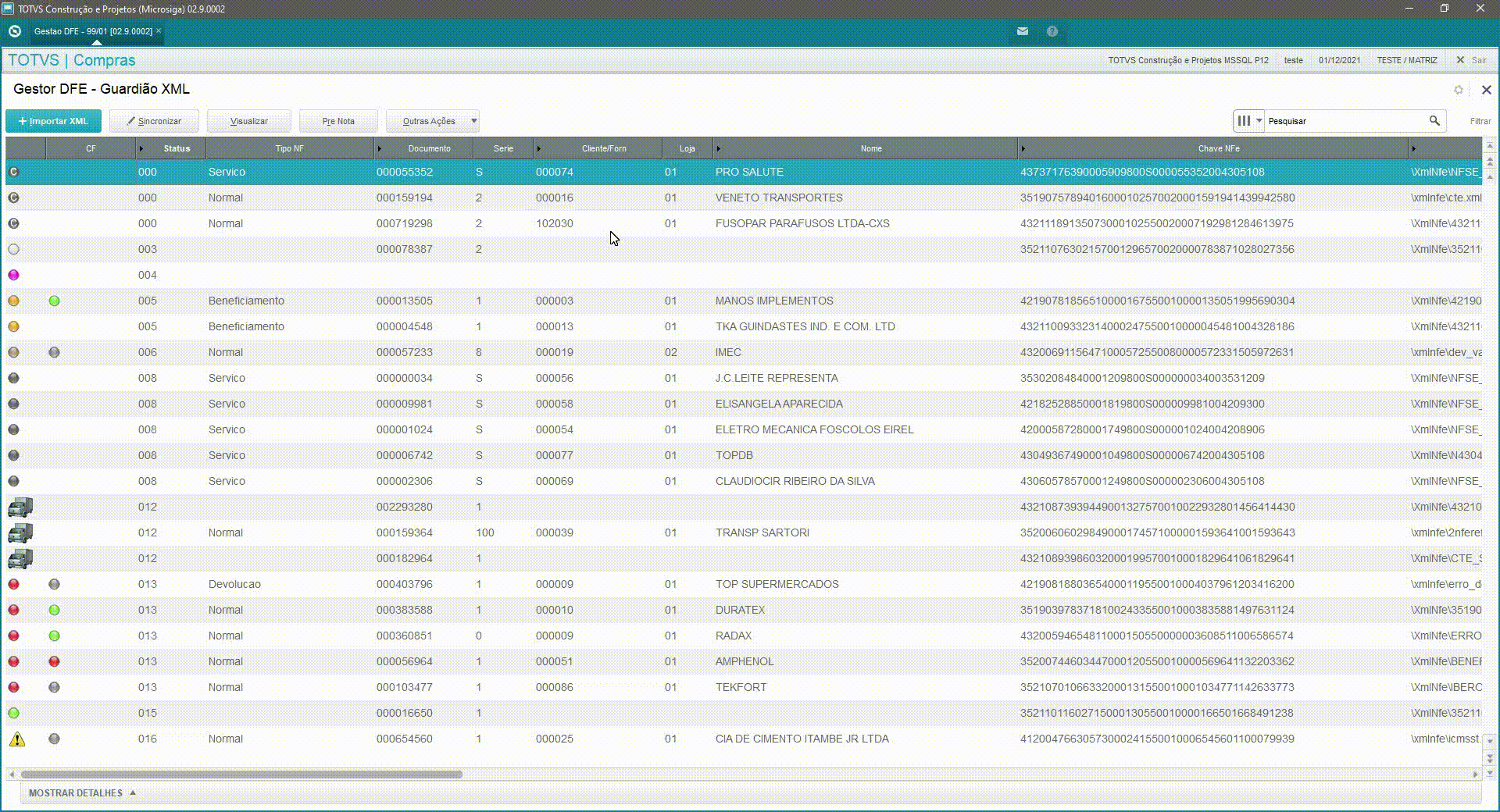This screenshot has height=812, width=1500.
Task: Select ELISANGELA APARECIDA row name
Action: pyautogui.click(x=779, y=404)
